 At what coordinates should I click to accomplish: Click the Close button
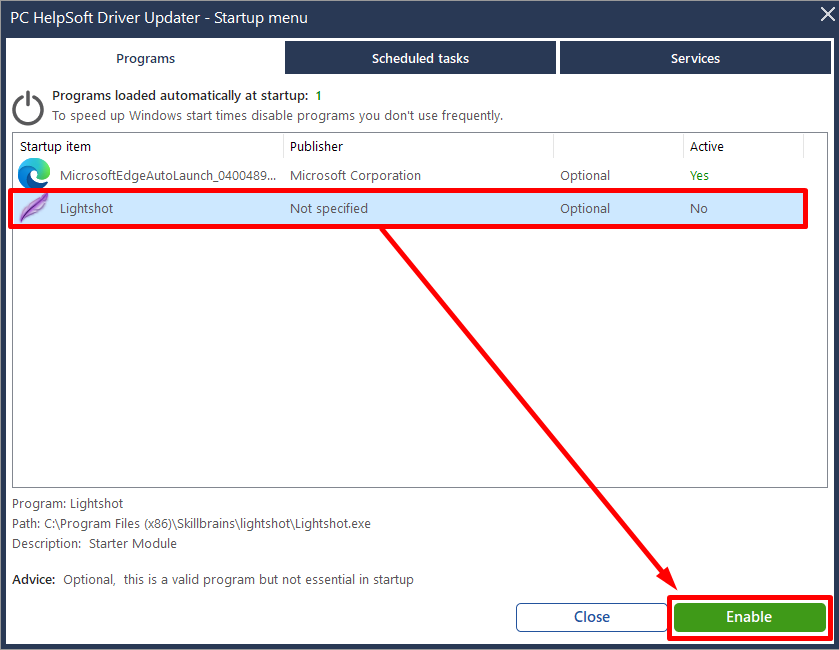pyautogui.click(x=592, y=617)
